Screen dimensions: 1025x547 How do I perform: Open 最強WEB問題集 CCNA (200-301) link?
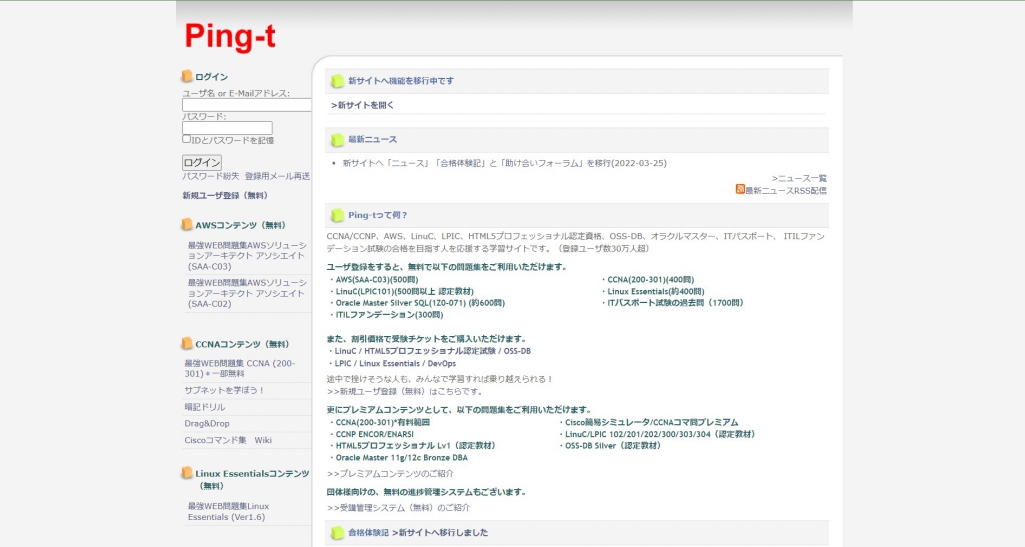(239, 369)
